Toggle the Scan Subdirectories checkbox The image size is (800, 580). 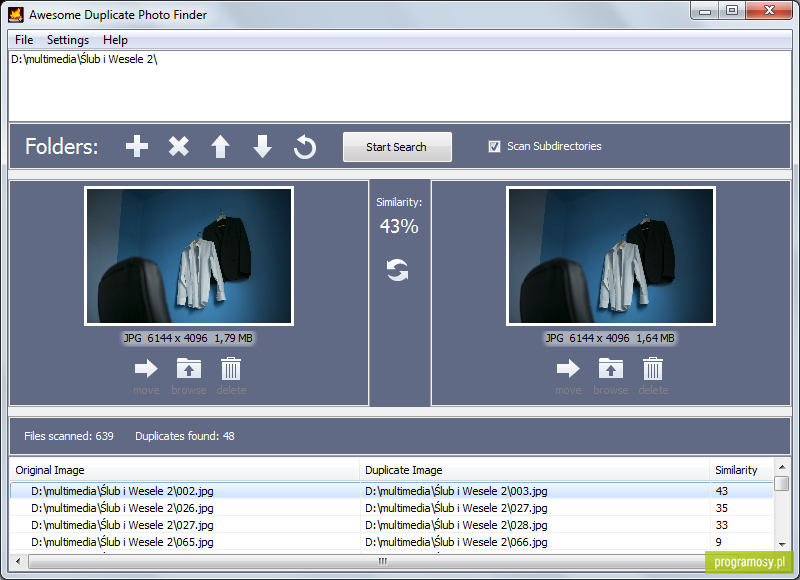[x=494, y=146]
